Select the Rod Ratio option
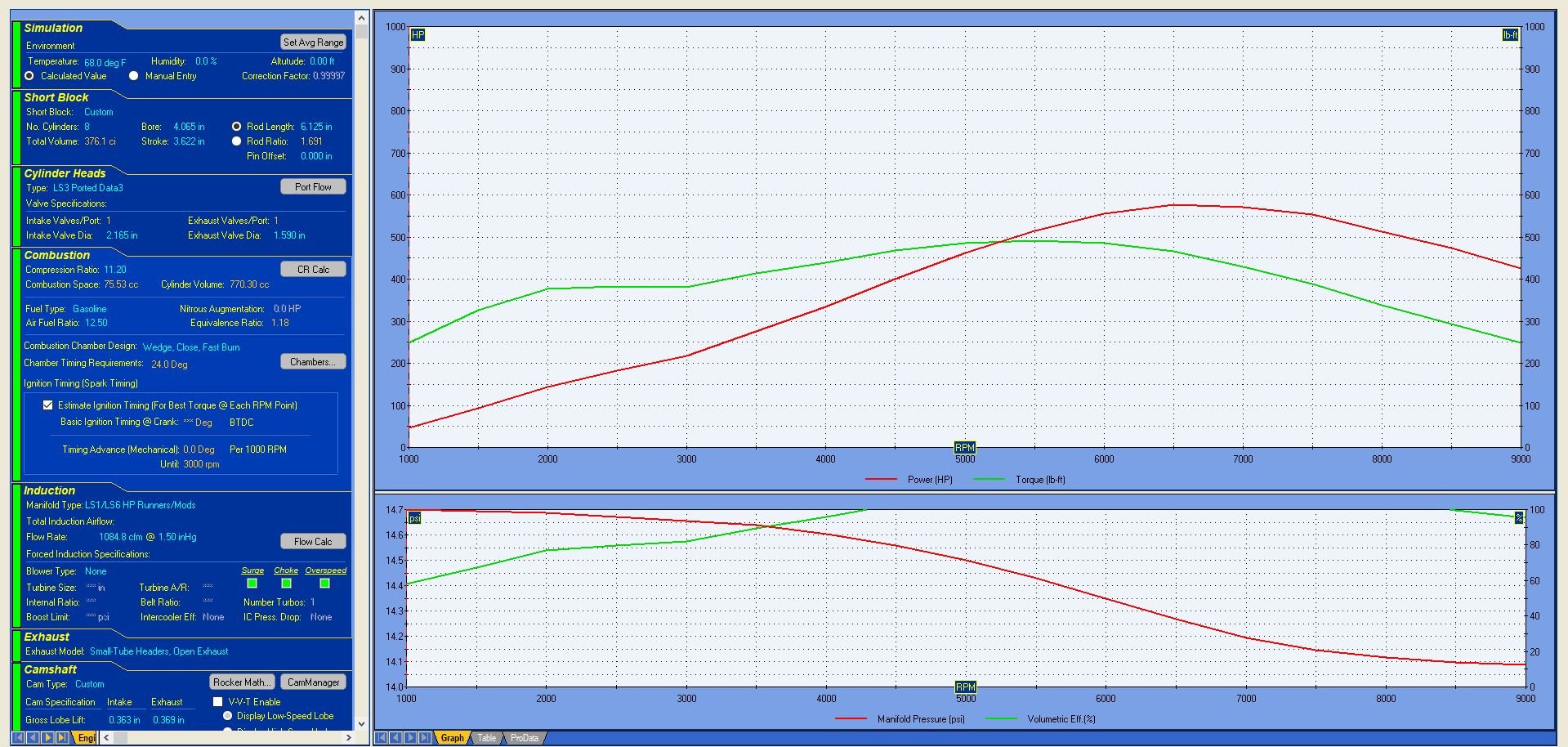The width and height of the screenshot is (1568, 747). (x=236, y=141)
